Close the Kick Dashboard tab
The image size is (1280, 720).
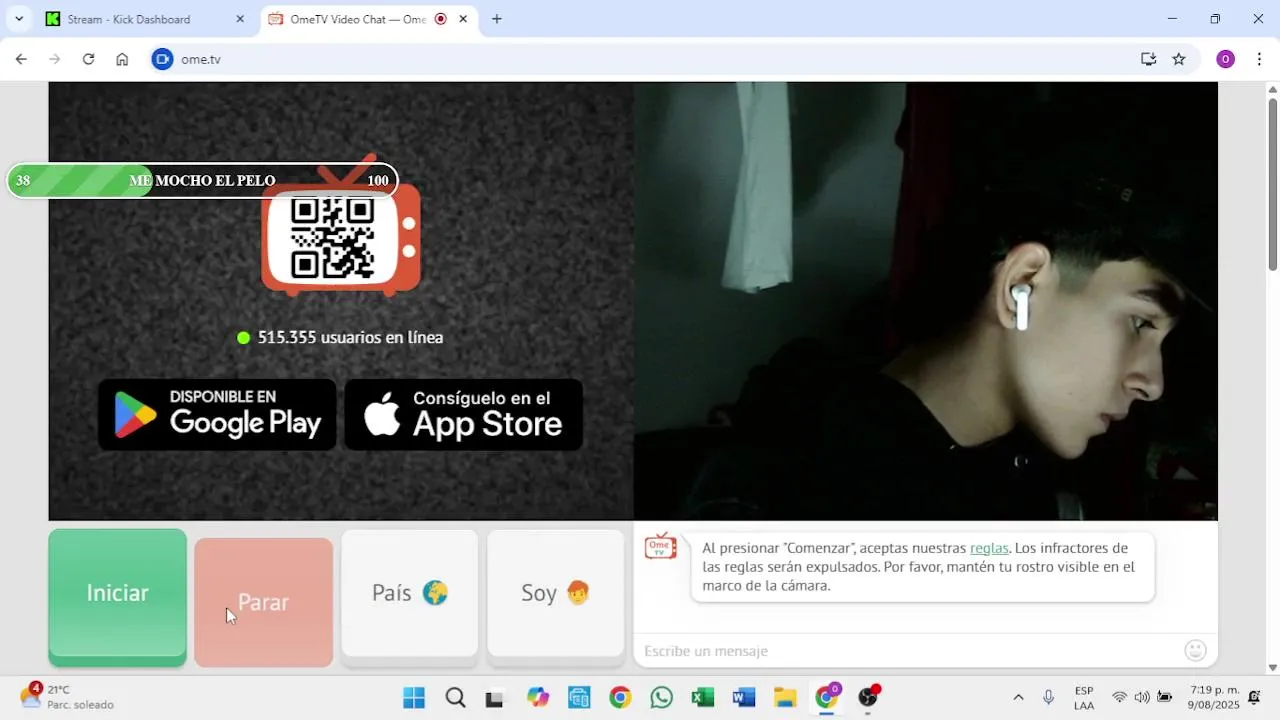[239, 19]
